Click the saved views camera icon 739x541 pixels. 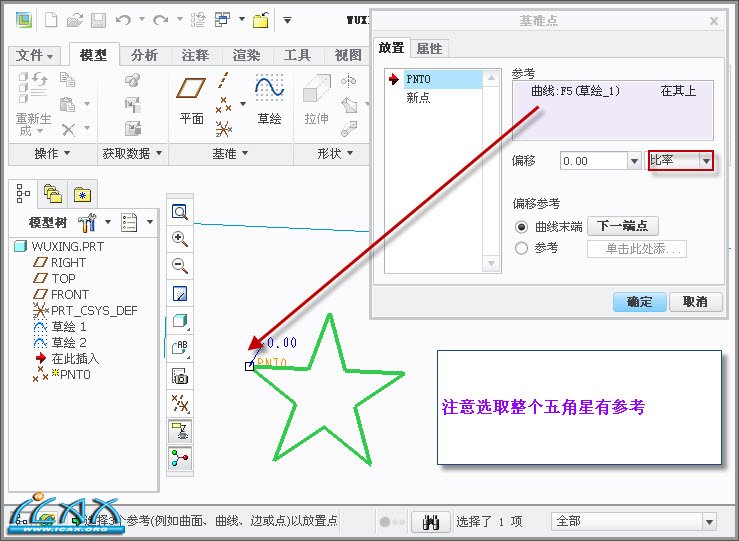(180, 377)
